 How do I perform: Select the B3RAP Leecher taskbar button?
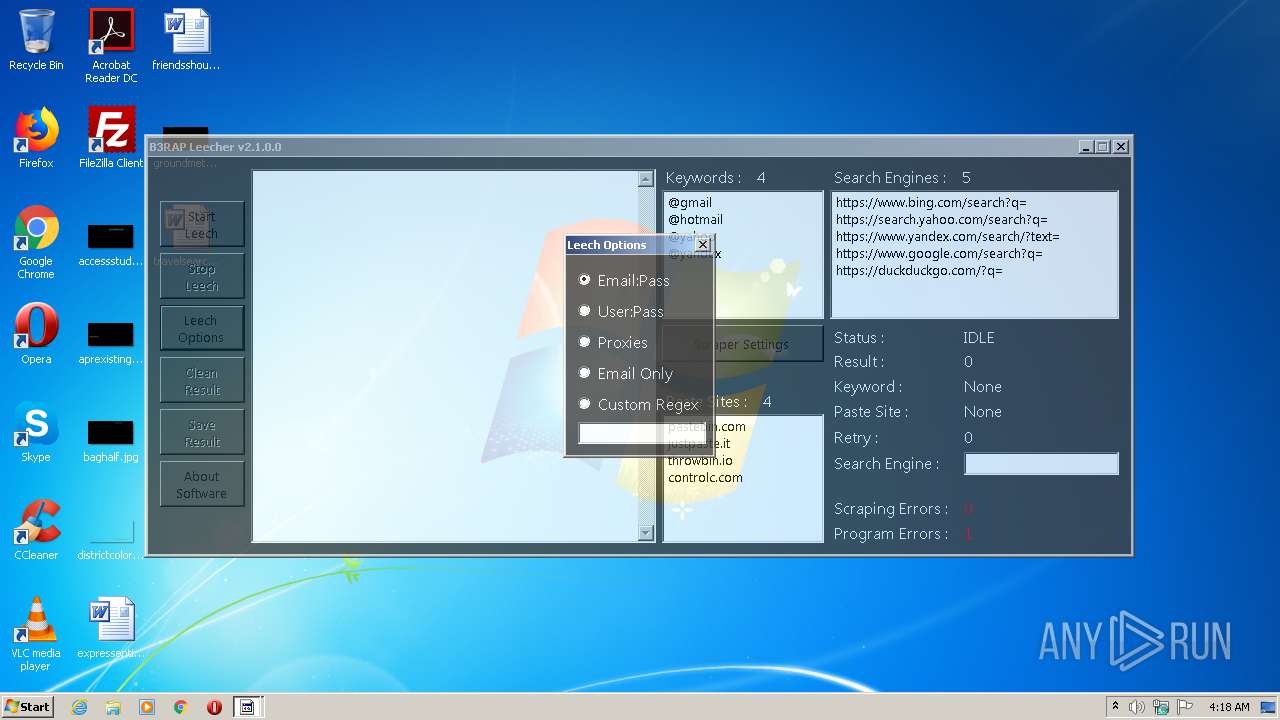[247, 707]
